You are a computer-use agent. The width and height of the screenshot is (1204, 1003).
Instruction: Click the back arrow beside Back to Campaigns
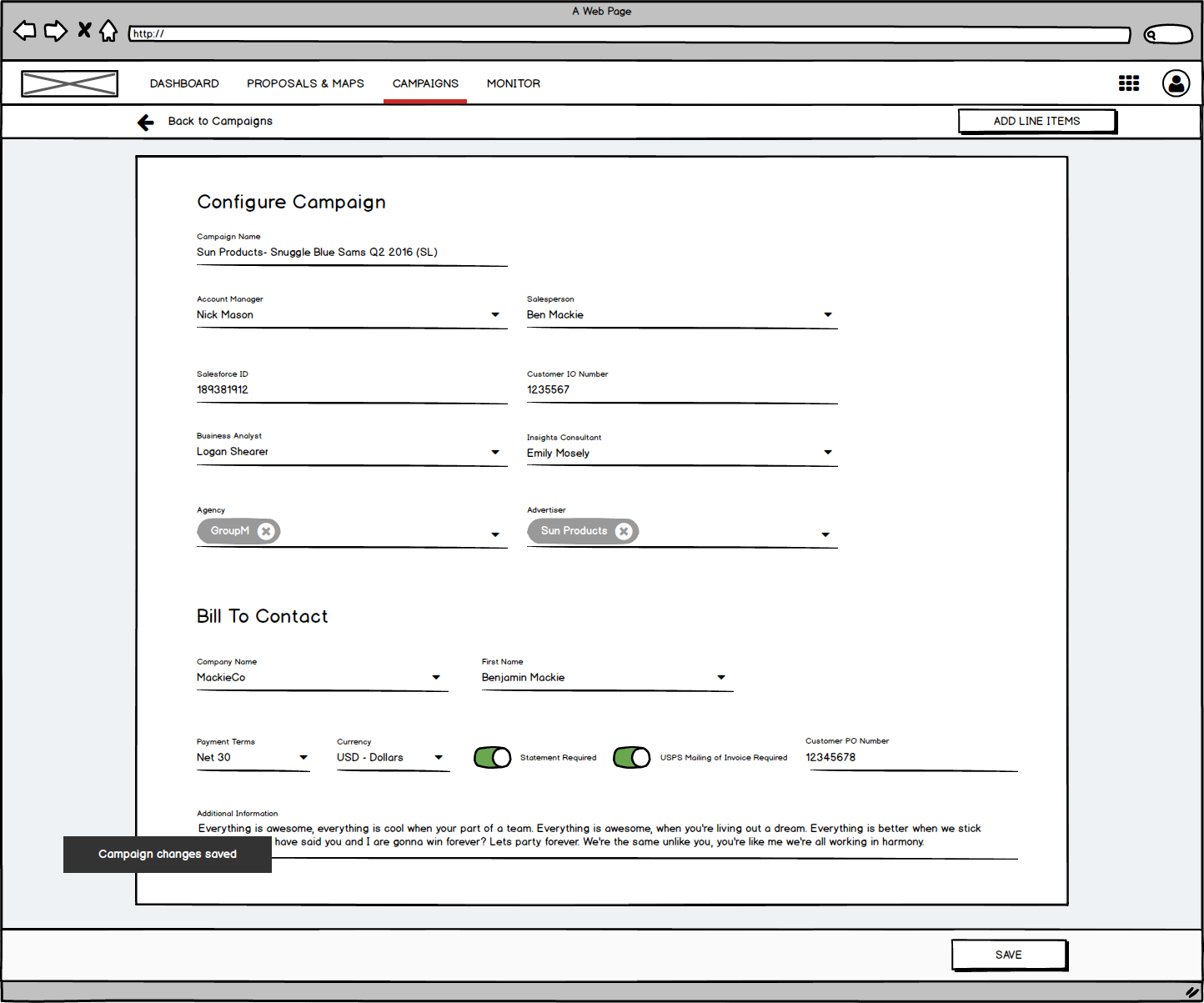pyautogui.click(x=146, y=123)
